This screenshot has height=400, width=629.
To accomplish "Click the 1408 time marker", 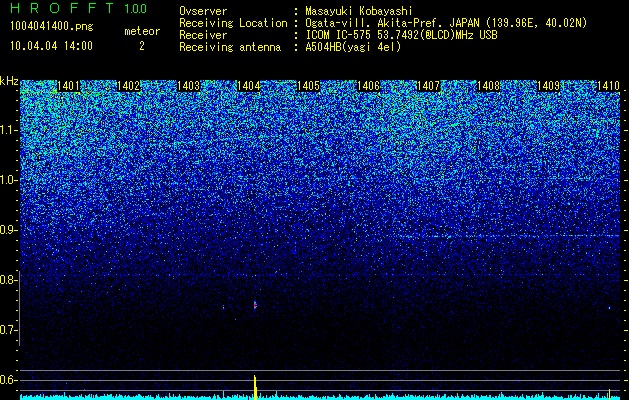I will click(x=488, y=86).
